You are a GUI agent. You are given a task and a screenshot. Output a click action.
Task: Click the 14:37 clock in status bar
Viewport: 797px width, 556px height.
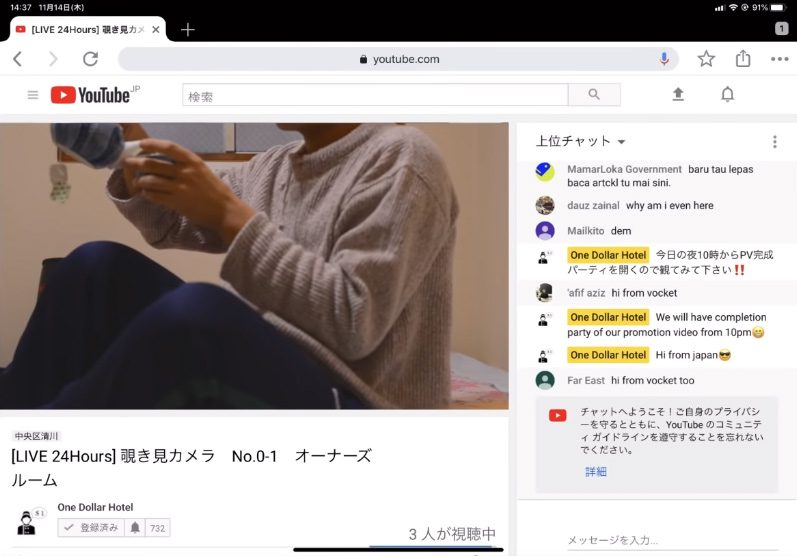21,8
